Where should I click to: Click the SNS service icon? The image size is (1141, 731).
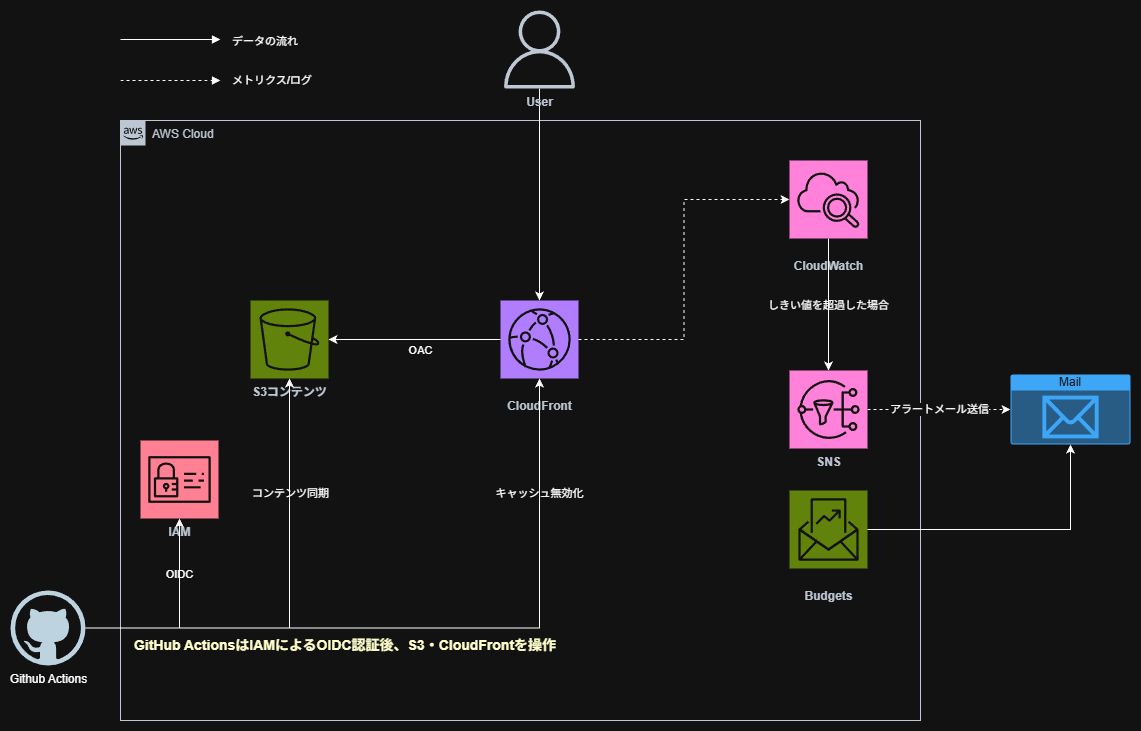[828, 410]
